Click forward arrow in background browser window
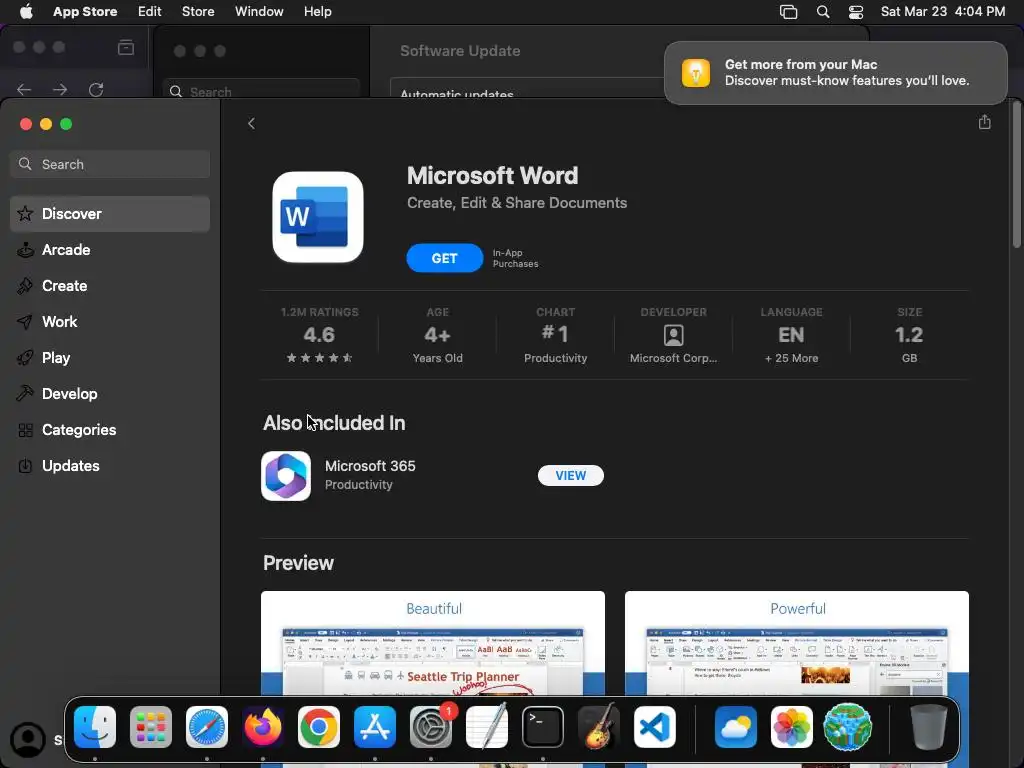Image resolution: width=1024 pixels, height=768 pixels. [60, 89]
